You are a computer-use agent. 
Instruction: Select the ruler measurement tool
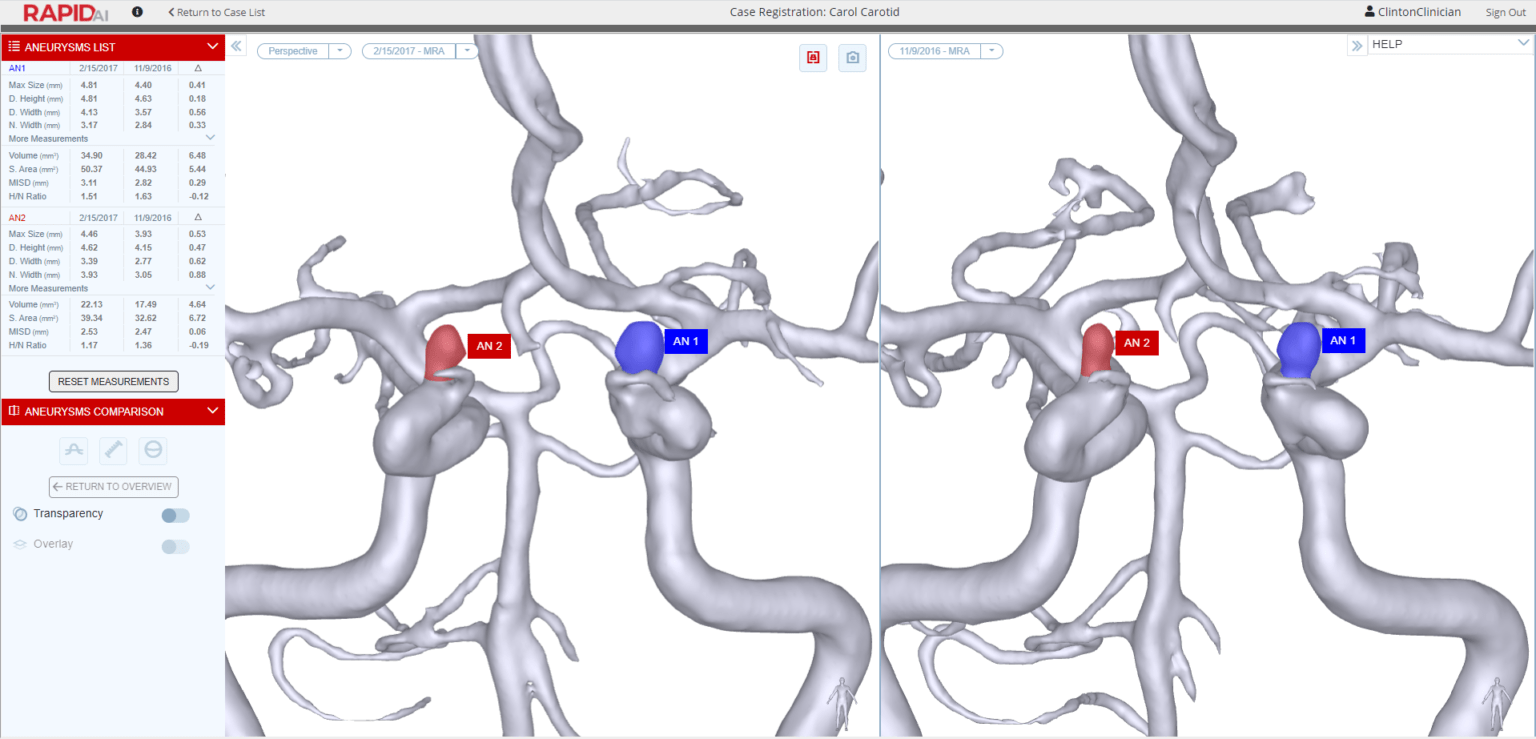[113, 450]
